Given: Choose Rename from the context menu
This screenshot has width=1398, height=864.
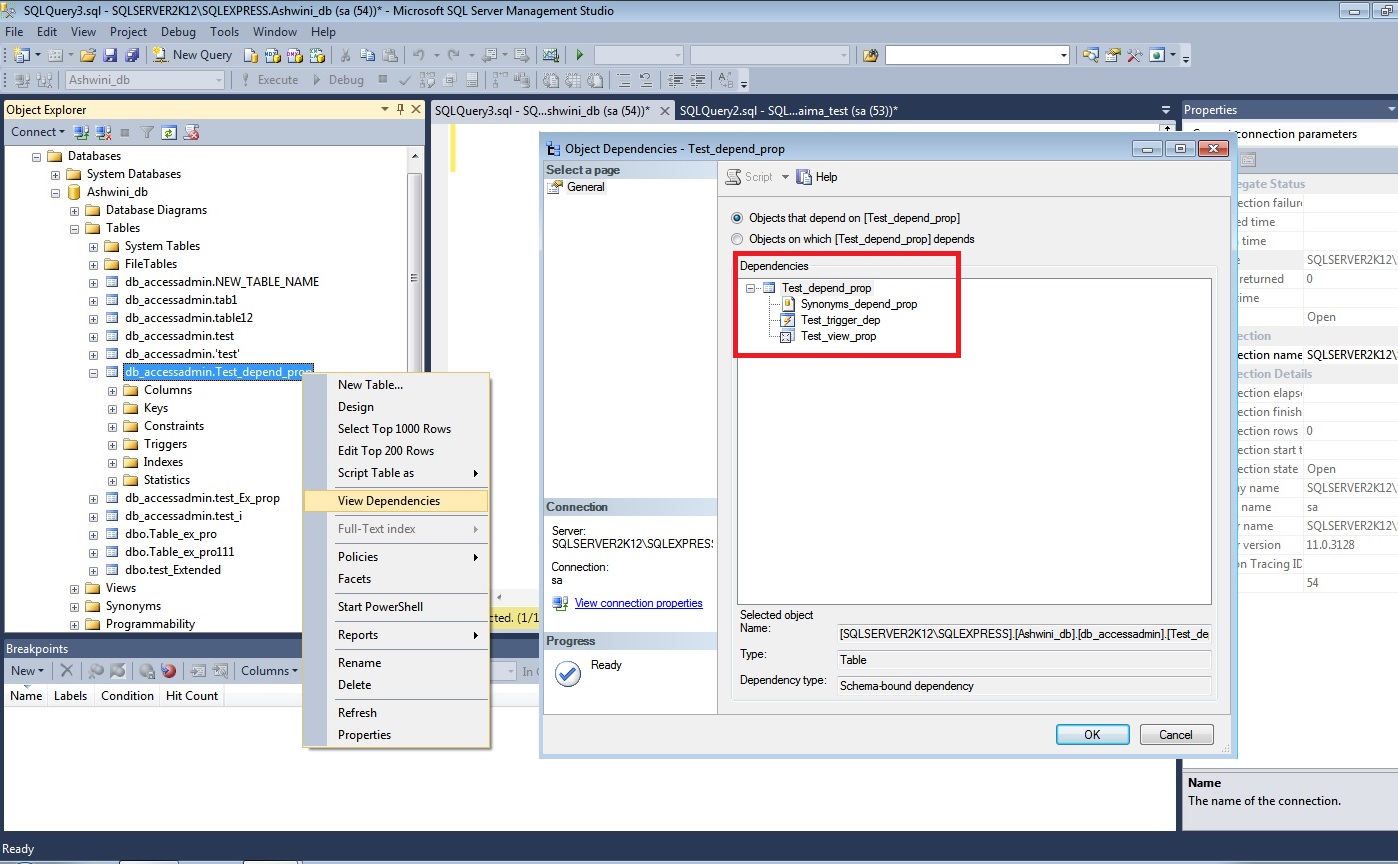Looking at the screenshot, I should [x=396, y=663].
